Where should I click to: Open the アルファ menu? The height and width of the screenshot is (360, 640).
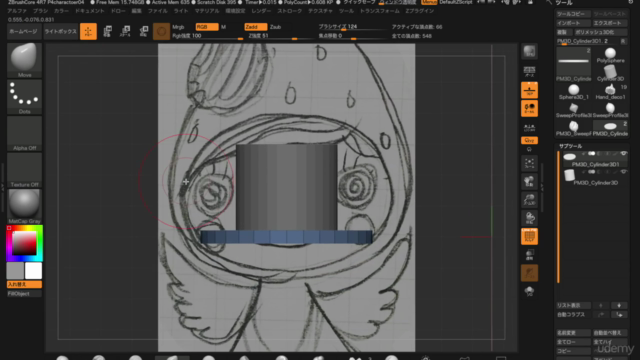17,11
